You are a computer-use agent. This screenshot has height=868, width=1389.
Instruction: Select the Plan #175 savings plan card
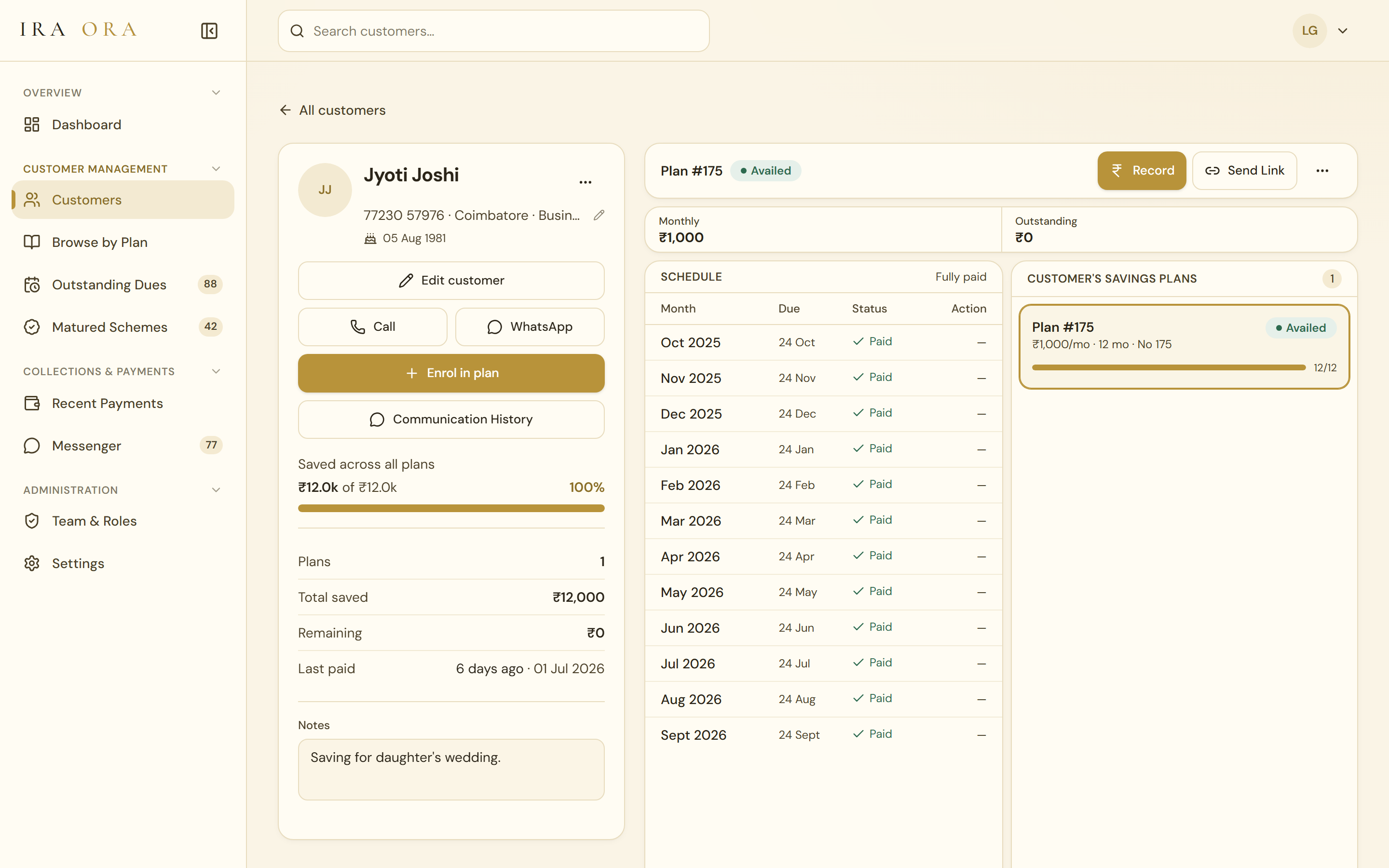[x=1184, y=347]
